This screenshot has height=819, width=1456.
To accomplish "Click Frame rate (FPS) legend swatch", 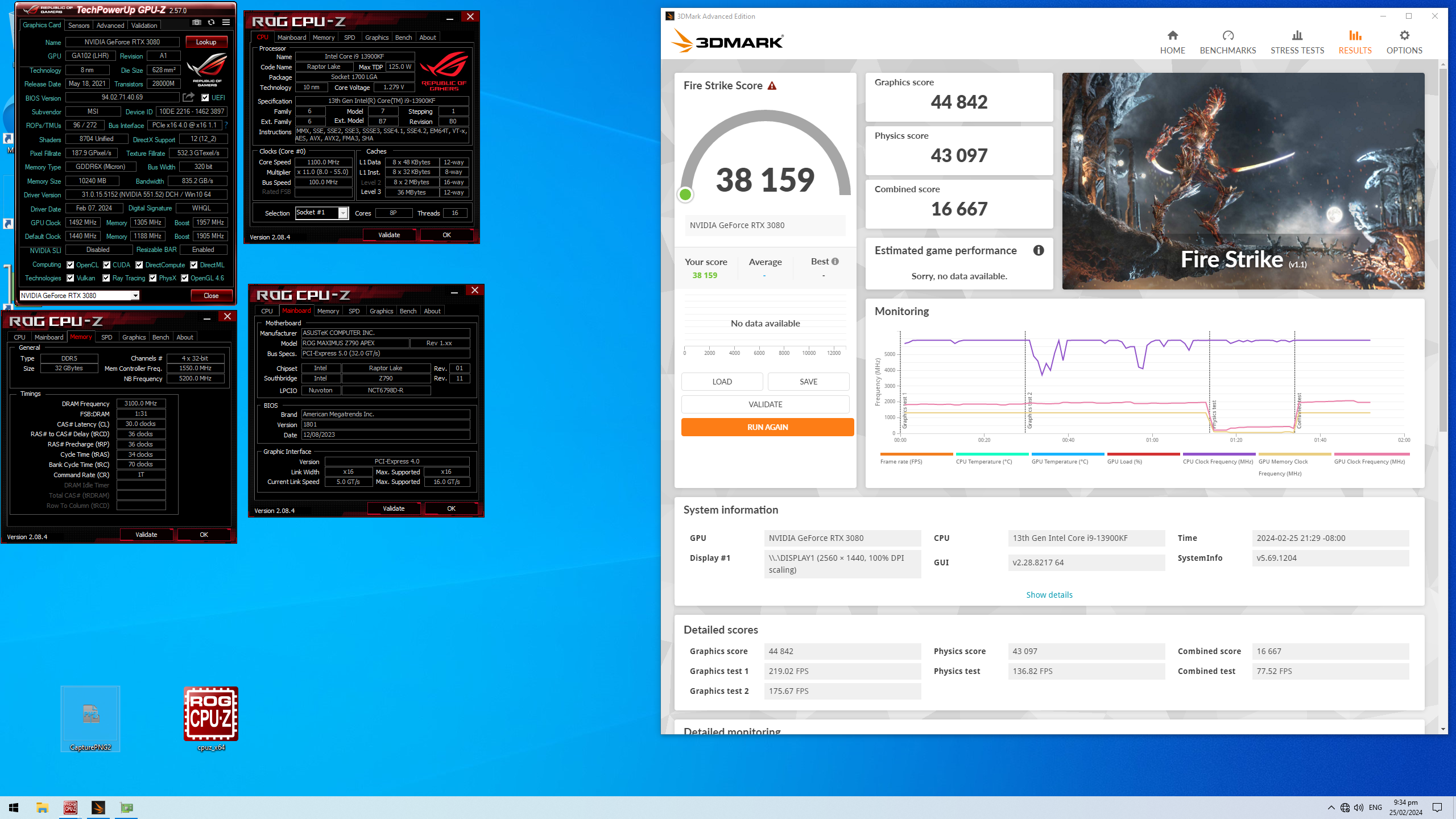I will [916, 454].
